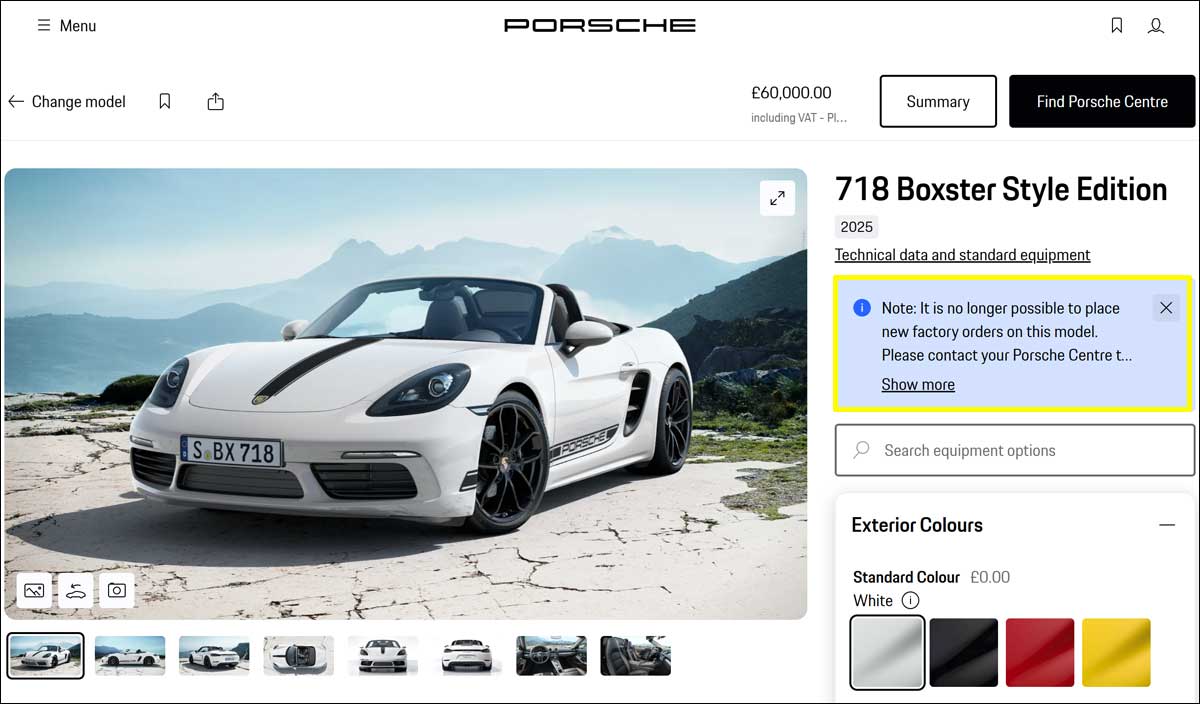Open Technical data and standard equipment
This screenshot has height=704, width=1200.
click(x=962, y=255)
